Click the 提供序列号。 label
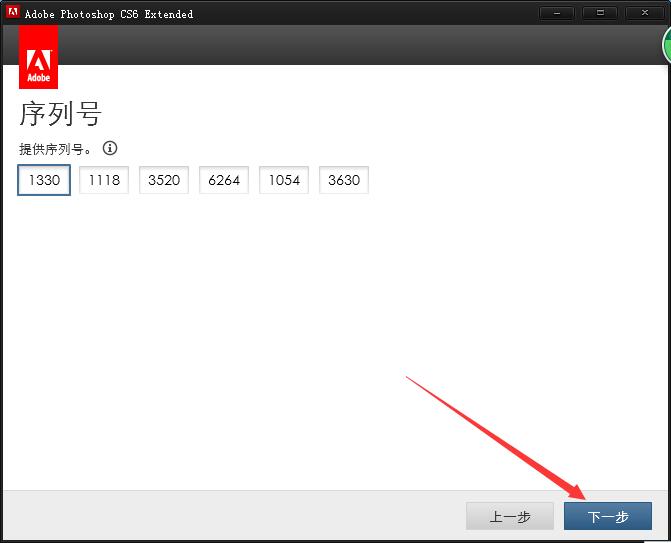 tap(55, 149)
